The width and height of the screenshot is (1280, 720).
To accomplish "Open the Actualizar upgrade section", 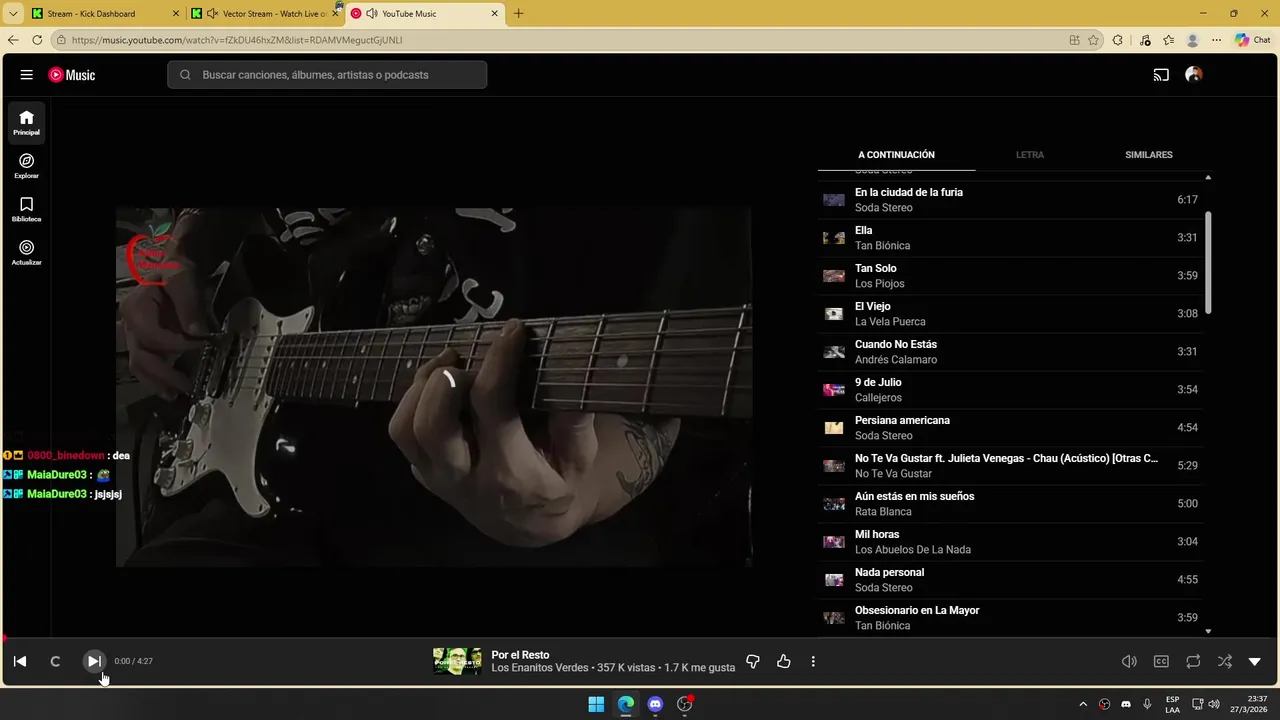I will [27, 252].
